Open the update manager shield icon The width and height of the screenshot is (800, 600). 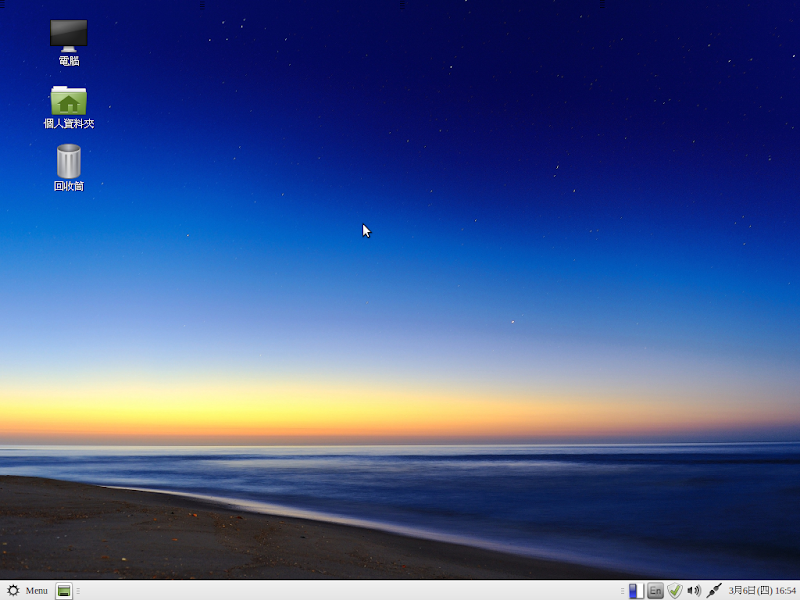click(x=674, y=591)
